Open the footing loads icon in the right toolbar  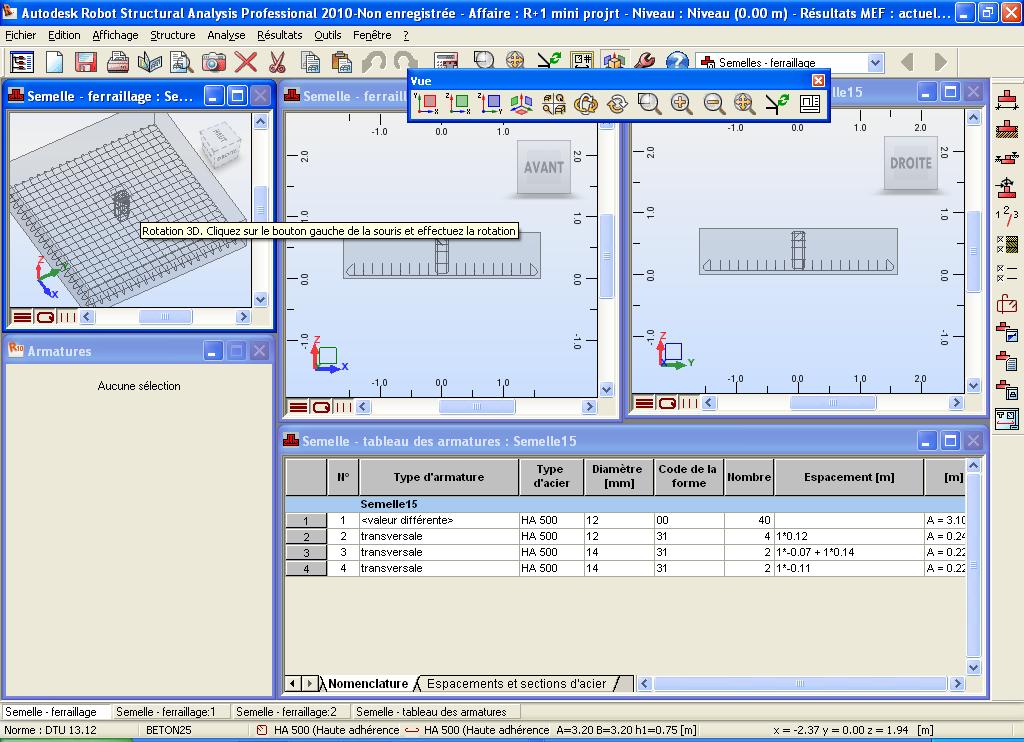pyautogui.click(x=1007, y=157)
